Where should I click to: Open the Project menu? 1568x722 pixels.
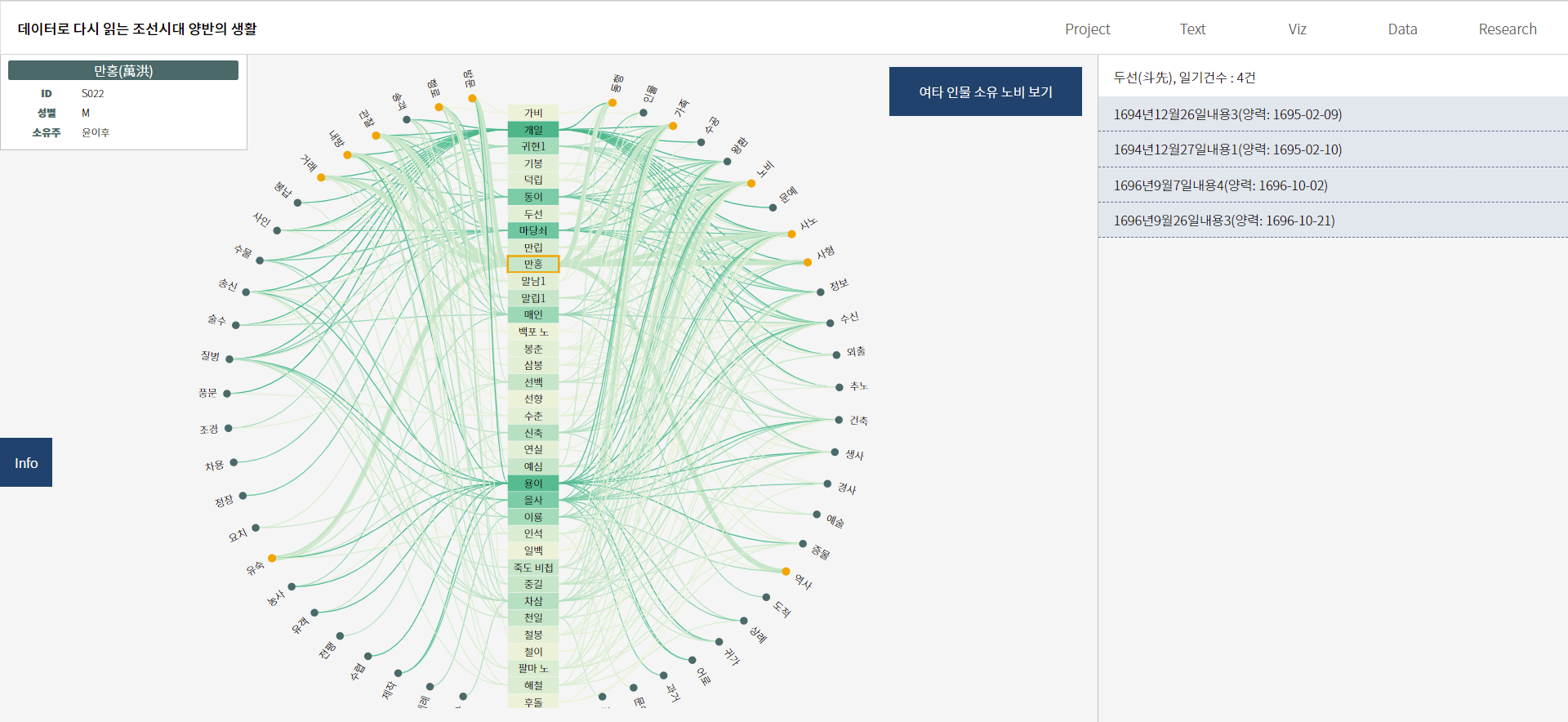point(1087,29)
